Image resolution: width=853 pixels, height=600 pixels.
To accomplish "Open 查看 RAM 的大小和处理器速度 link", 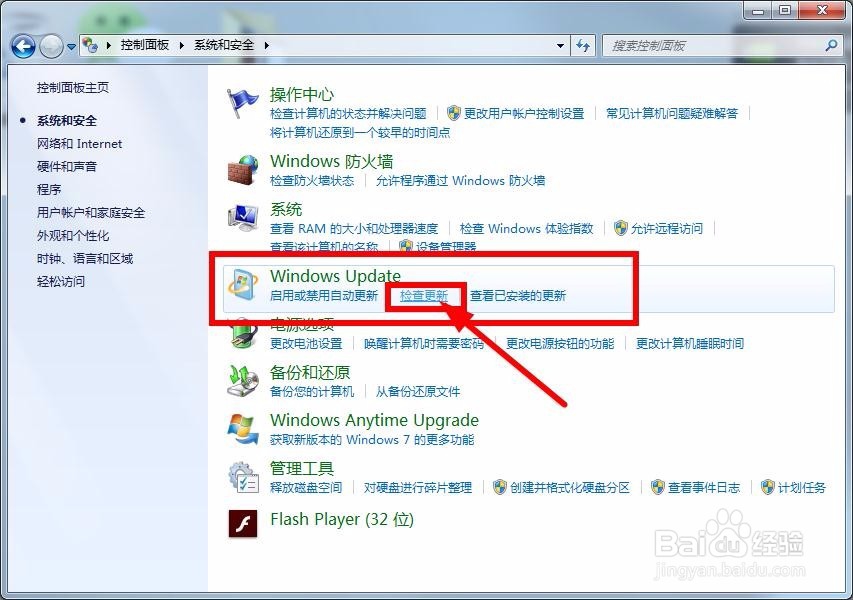I will tap(354, 228).
